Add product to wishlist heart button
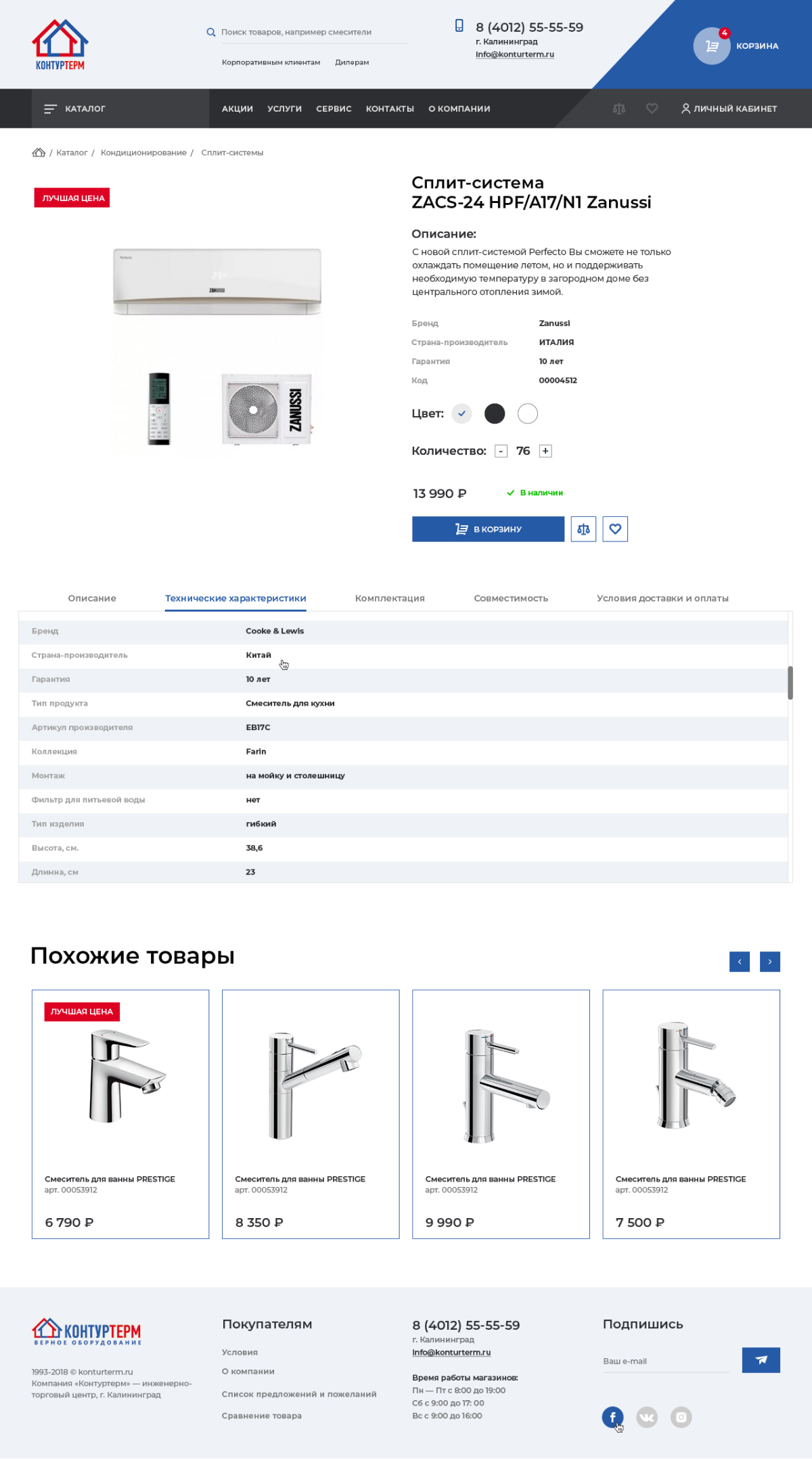812x1459 pixels. (615, 529)
